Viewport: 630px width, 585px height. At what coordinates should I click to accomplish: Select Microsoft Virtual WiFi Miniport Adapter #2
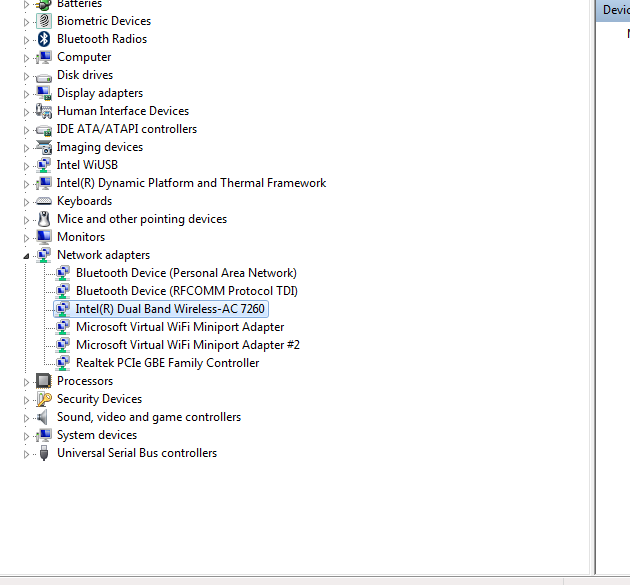point(188,345)
